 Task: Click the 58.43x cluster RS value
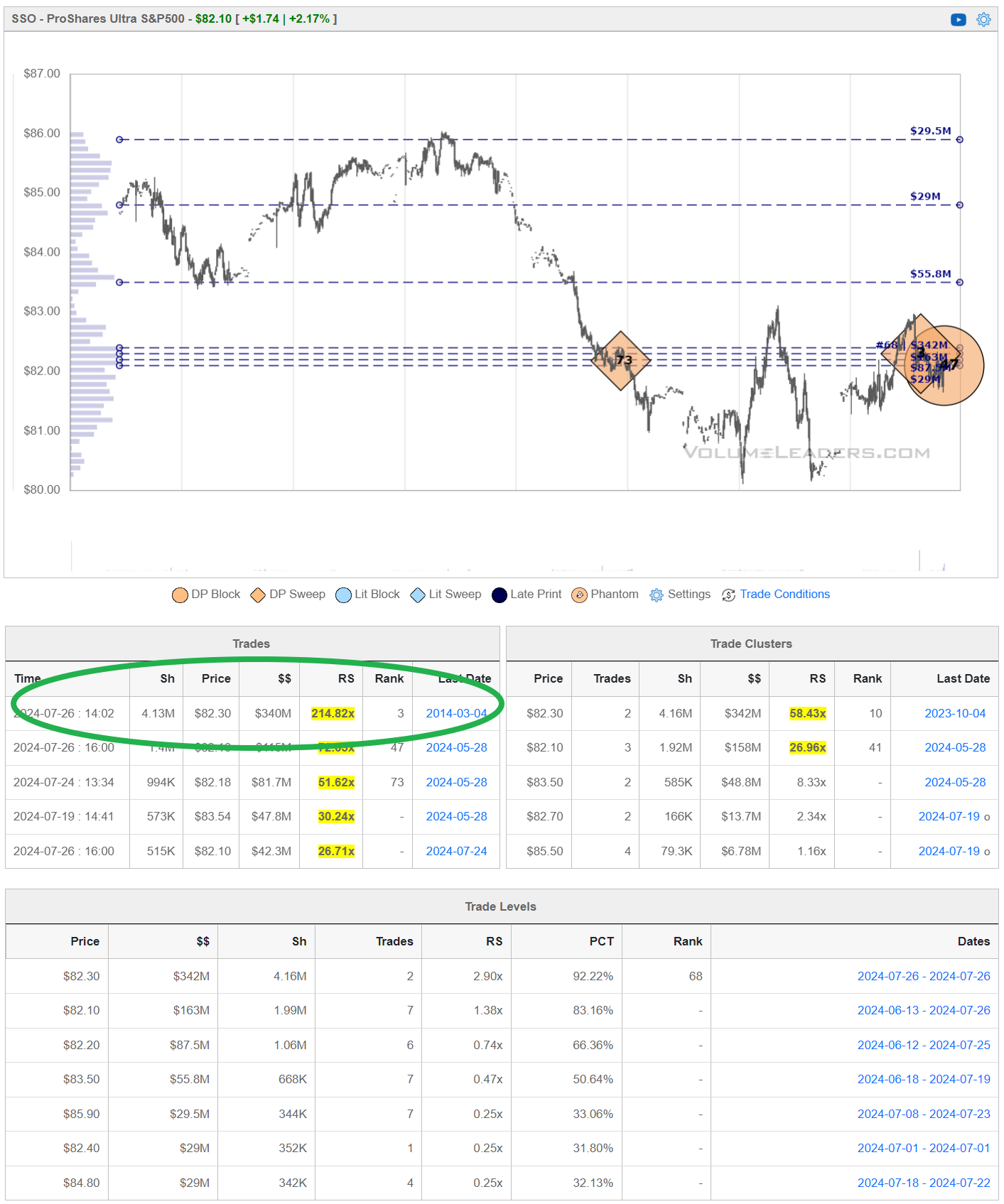[x=808, y=713]
